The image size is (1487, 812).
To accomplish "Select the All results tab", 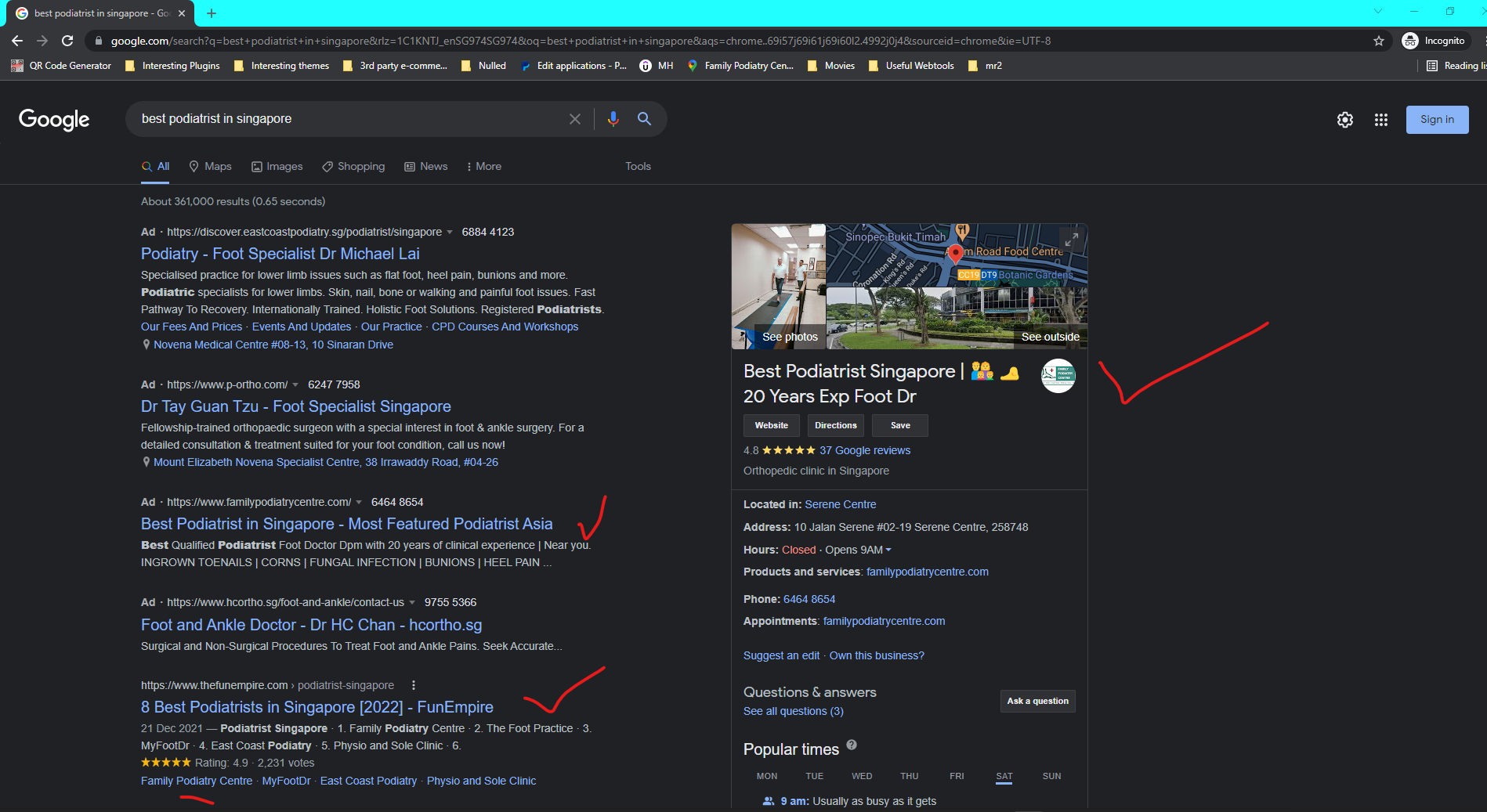I will click(x=155, y=166).
